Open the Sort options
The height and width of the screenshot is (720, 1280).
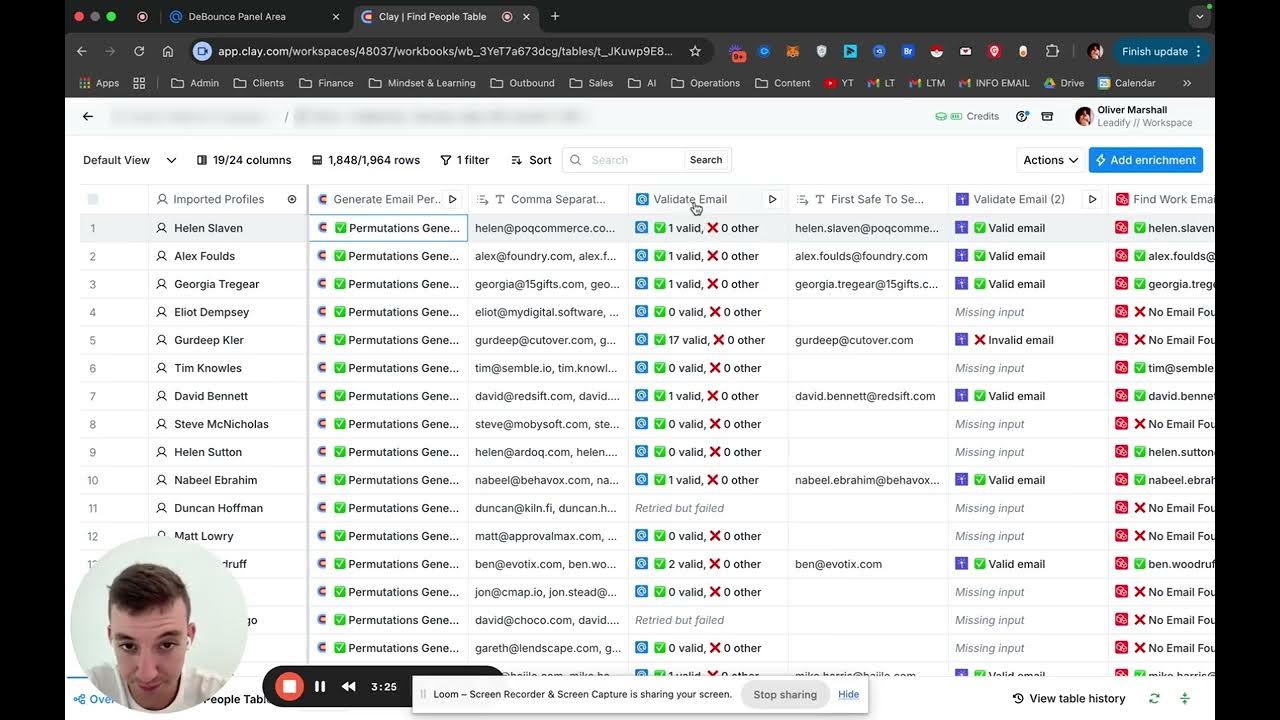click(x=531, y=160)
